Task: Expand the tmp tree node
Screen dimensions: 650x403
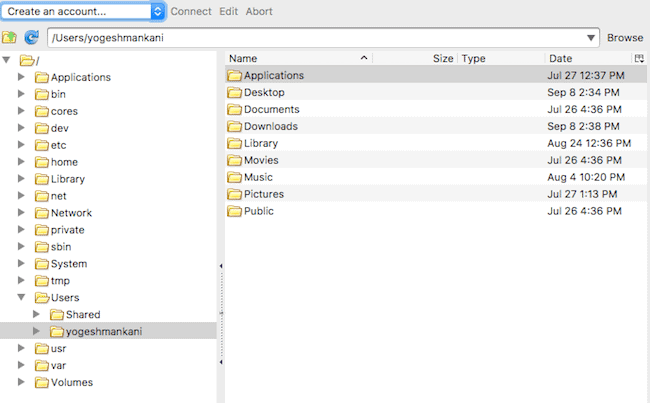Action: pyautogui.click(x=21, y=280)
